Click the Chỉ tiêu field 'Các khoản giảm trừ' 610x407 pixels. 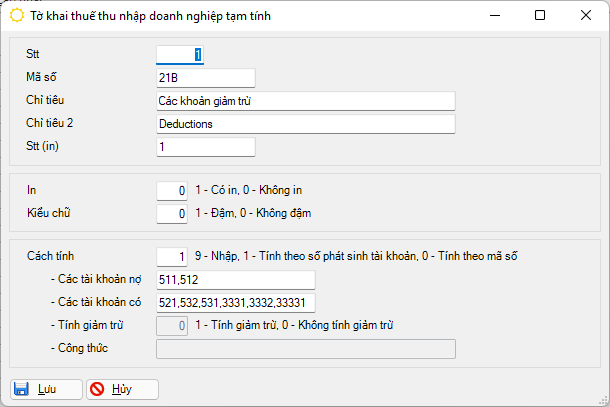305,101
